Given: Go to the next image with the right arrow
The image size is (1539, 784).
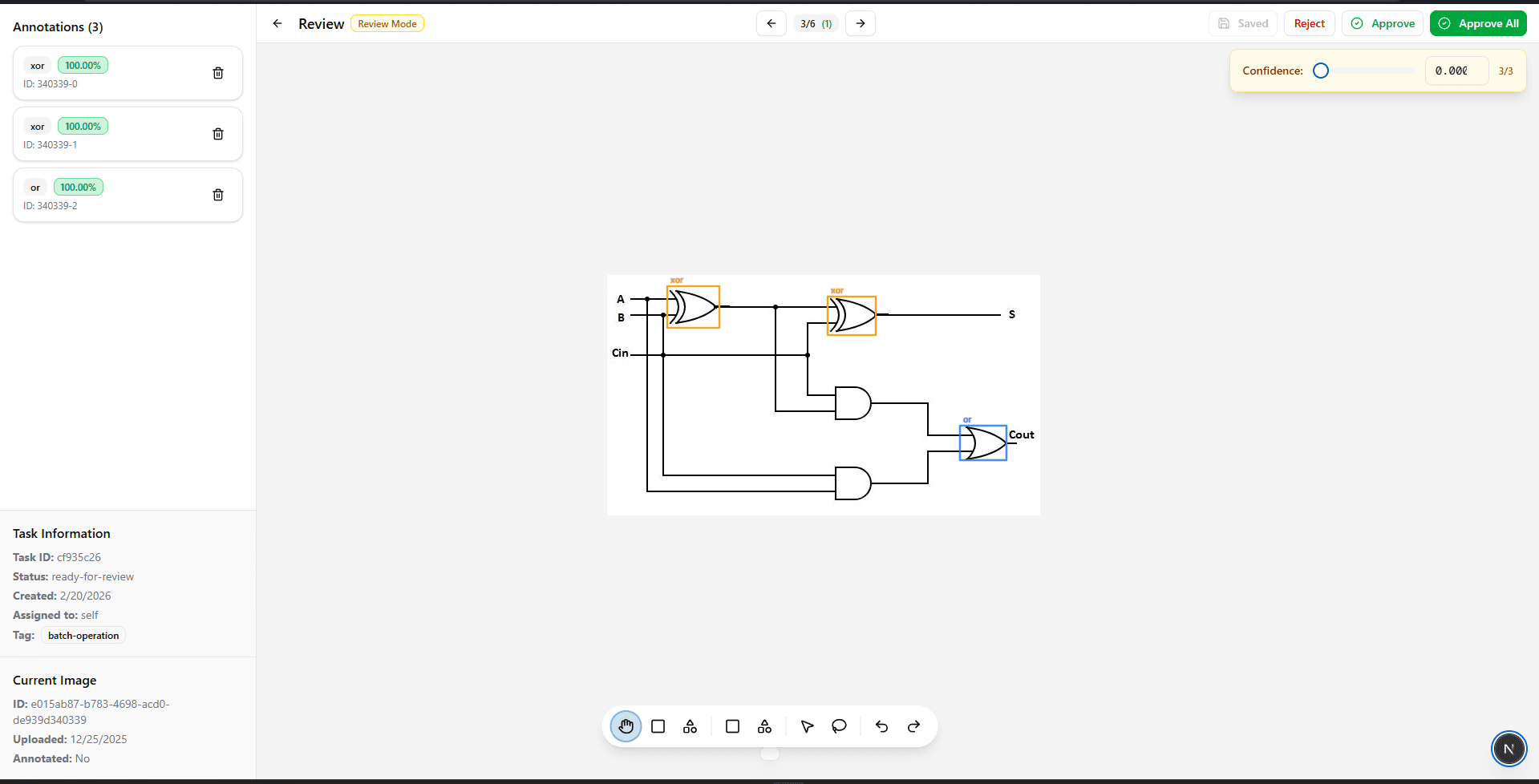Looking at the screenshot, I should pos(860,23).
